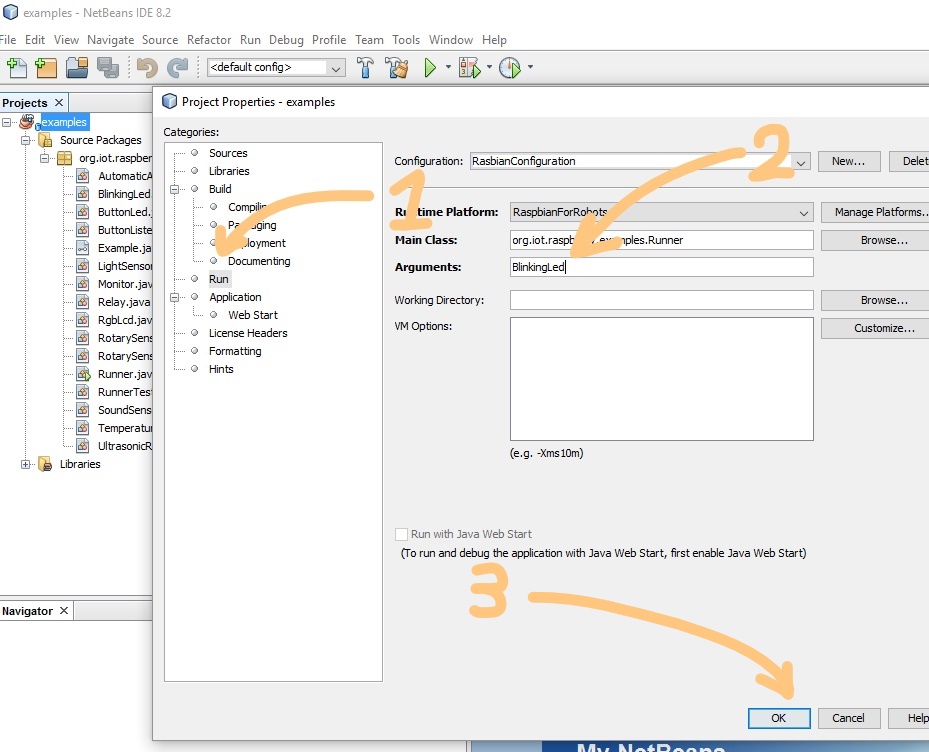Collapse the Build category node
The width and height of the screenshot is (929, 752).
click(175, 190)
